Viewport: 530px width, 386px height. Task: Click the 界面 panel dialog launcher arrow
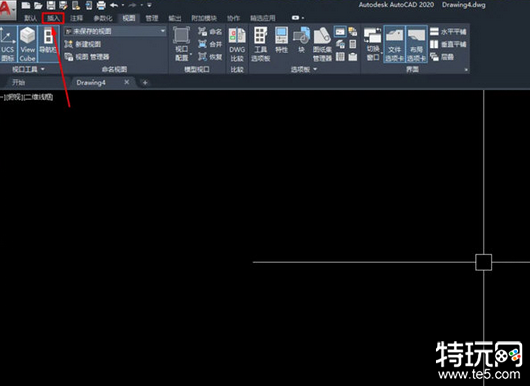pos(466,70)
